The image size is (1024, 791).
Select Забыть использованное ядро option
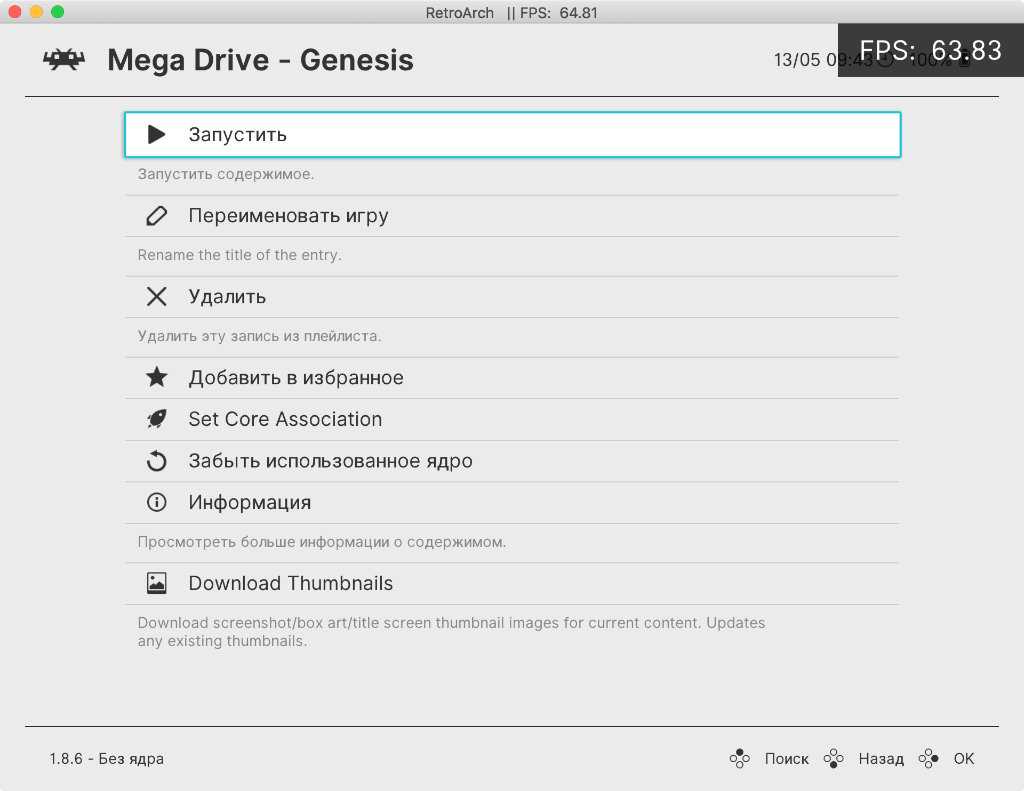[330, 461]
